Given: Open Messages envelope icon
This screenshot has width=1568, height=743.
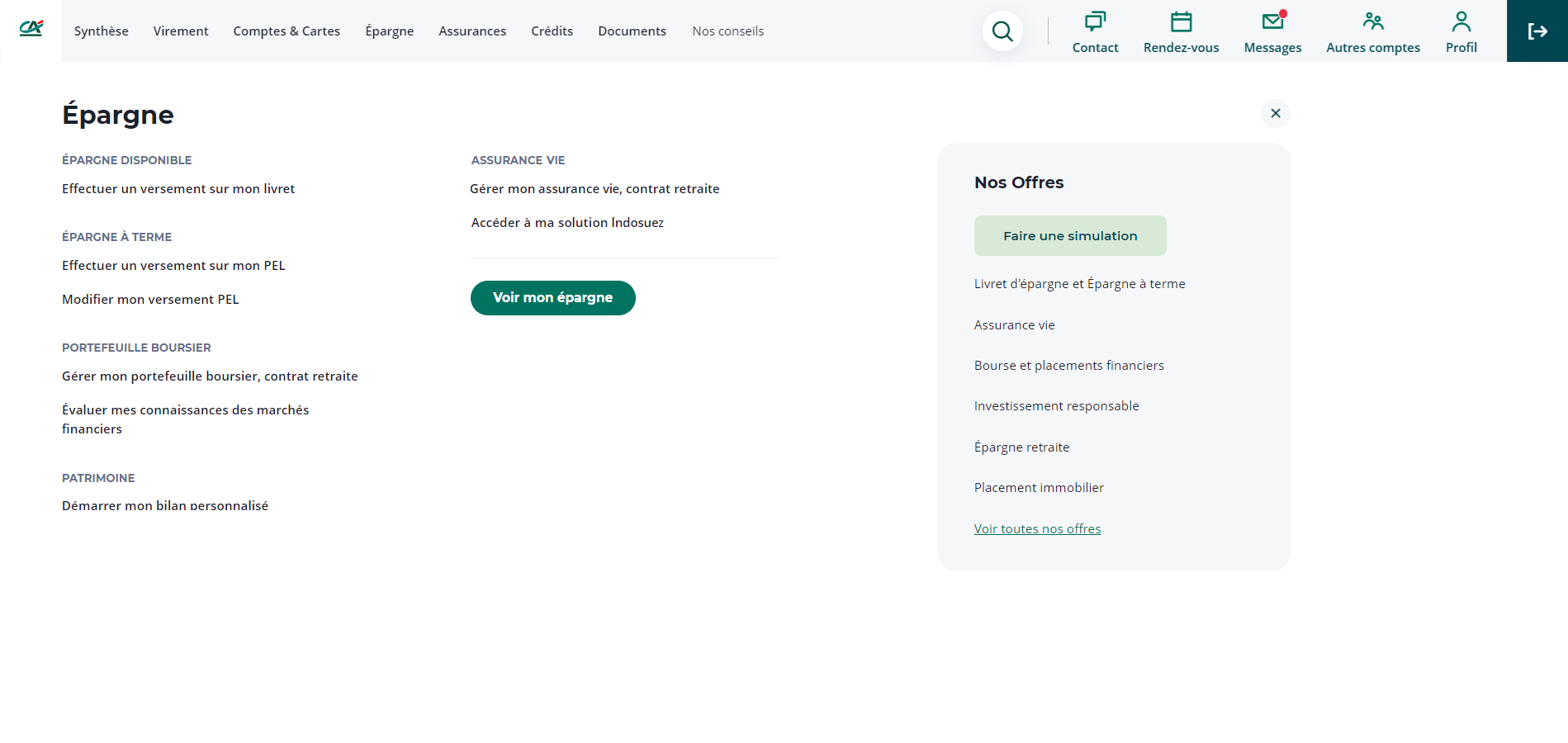Looking at the screenshot, I should (1272, 21).
